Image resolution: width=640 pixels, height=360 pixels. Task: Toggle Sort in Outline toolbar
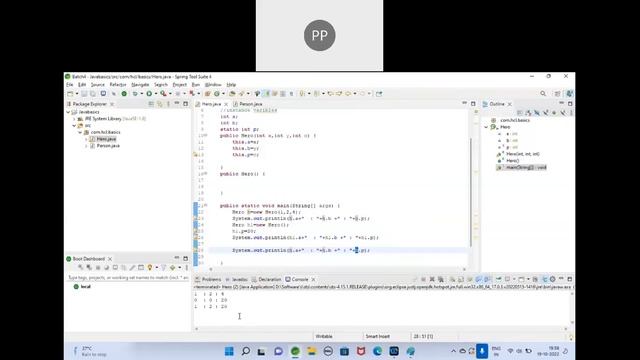pos(528,112)
